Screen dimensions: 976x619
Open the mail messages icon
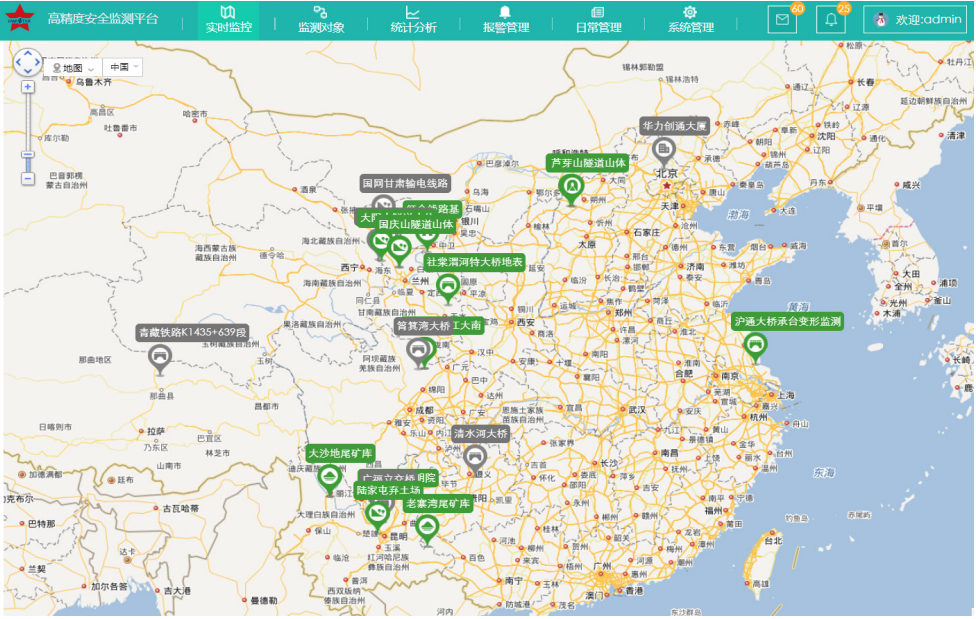point(783,20)
